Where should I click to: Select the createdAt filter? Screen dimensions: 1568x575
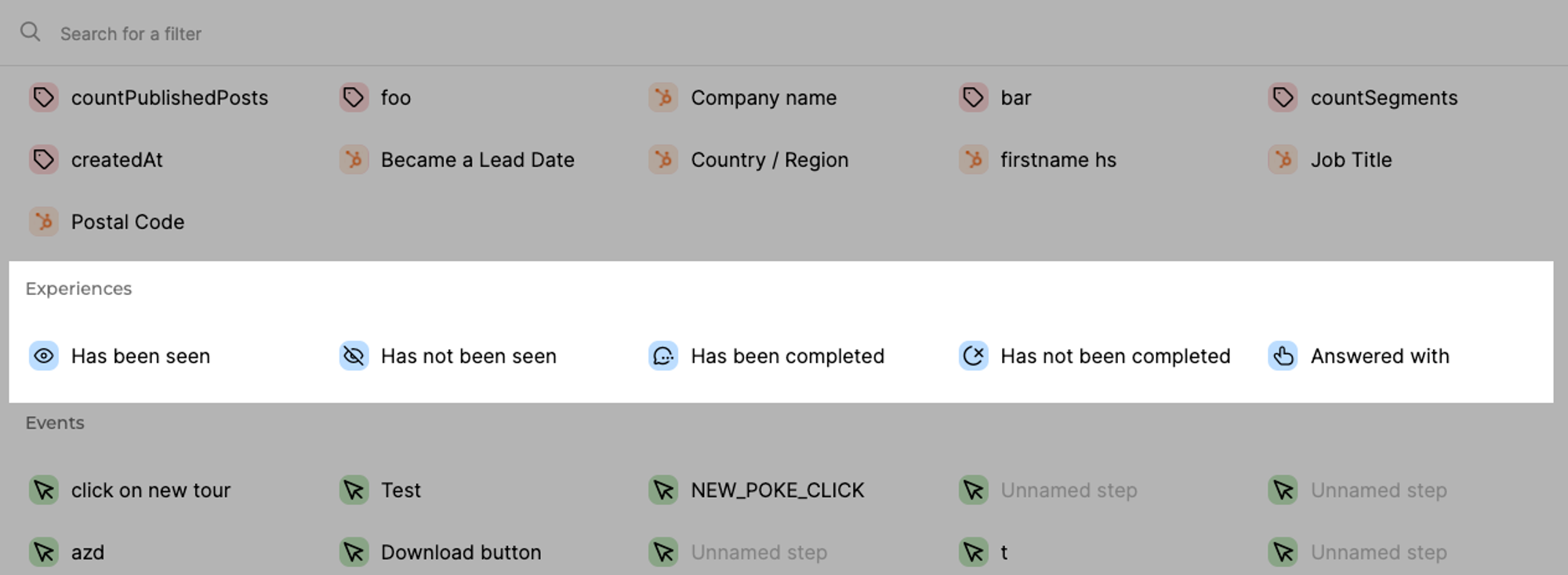coord(117,160)
